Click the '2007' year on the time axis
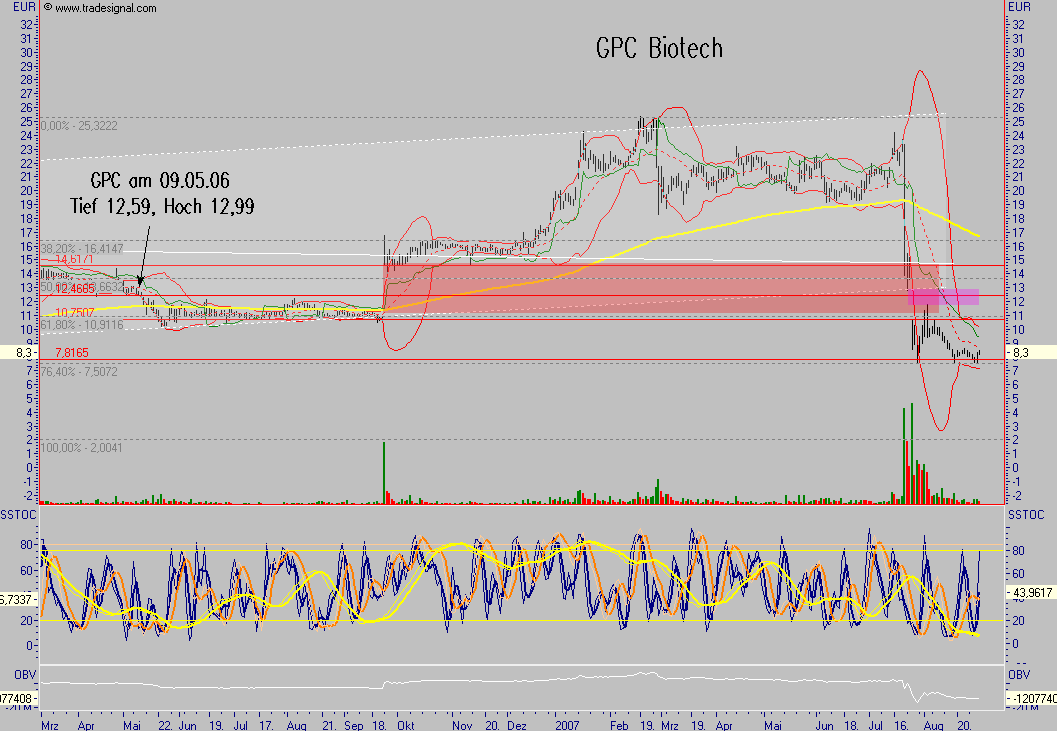Image resolution: width=1057 pixels, height=731 pixels. 568,725
